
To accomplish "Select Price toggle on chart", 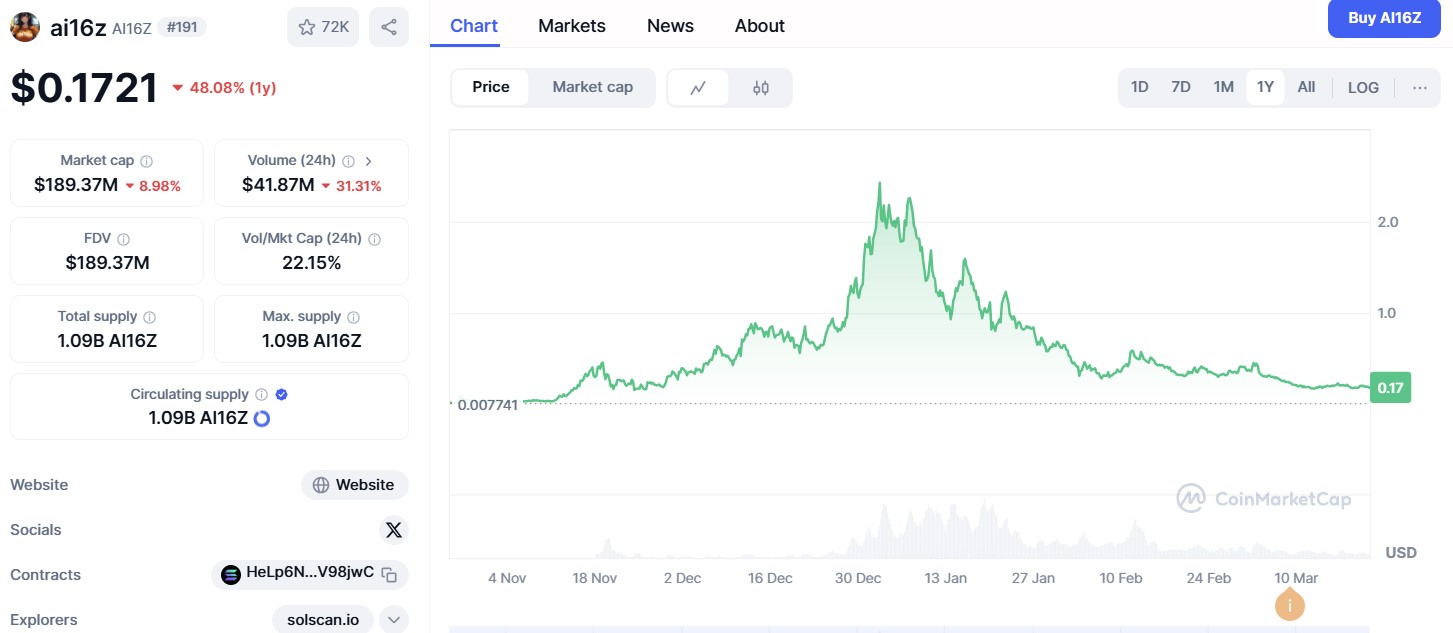I will click(491, 88).
